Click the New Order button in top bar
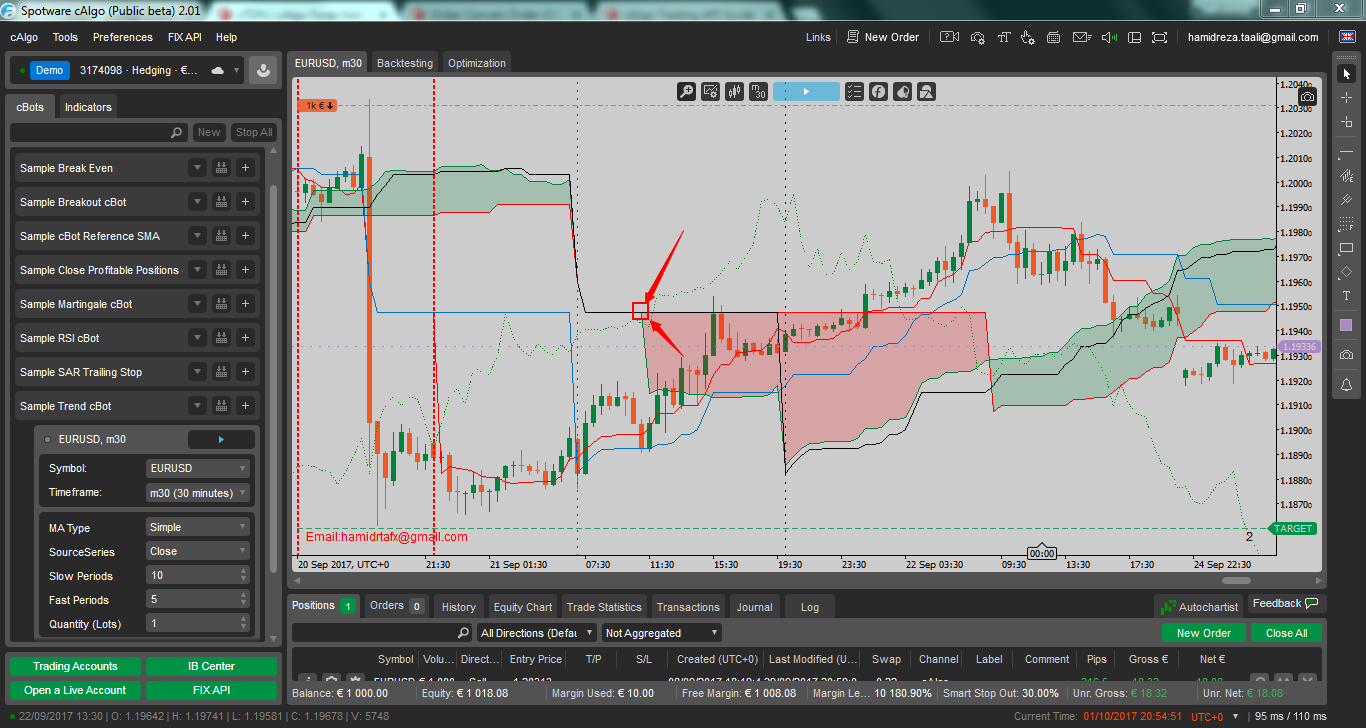Screen dimensions: 1366x728 pyautogui.click(x=882, y=37)
